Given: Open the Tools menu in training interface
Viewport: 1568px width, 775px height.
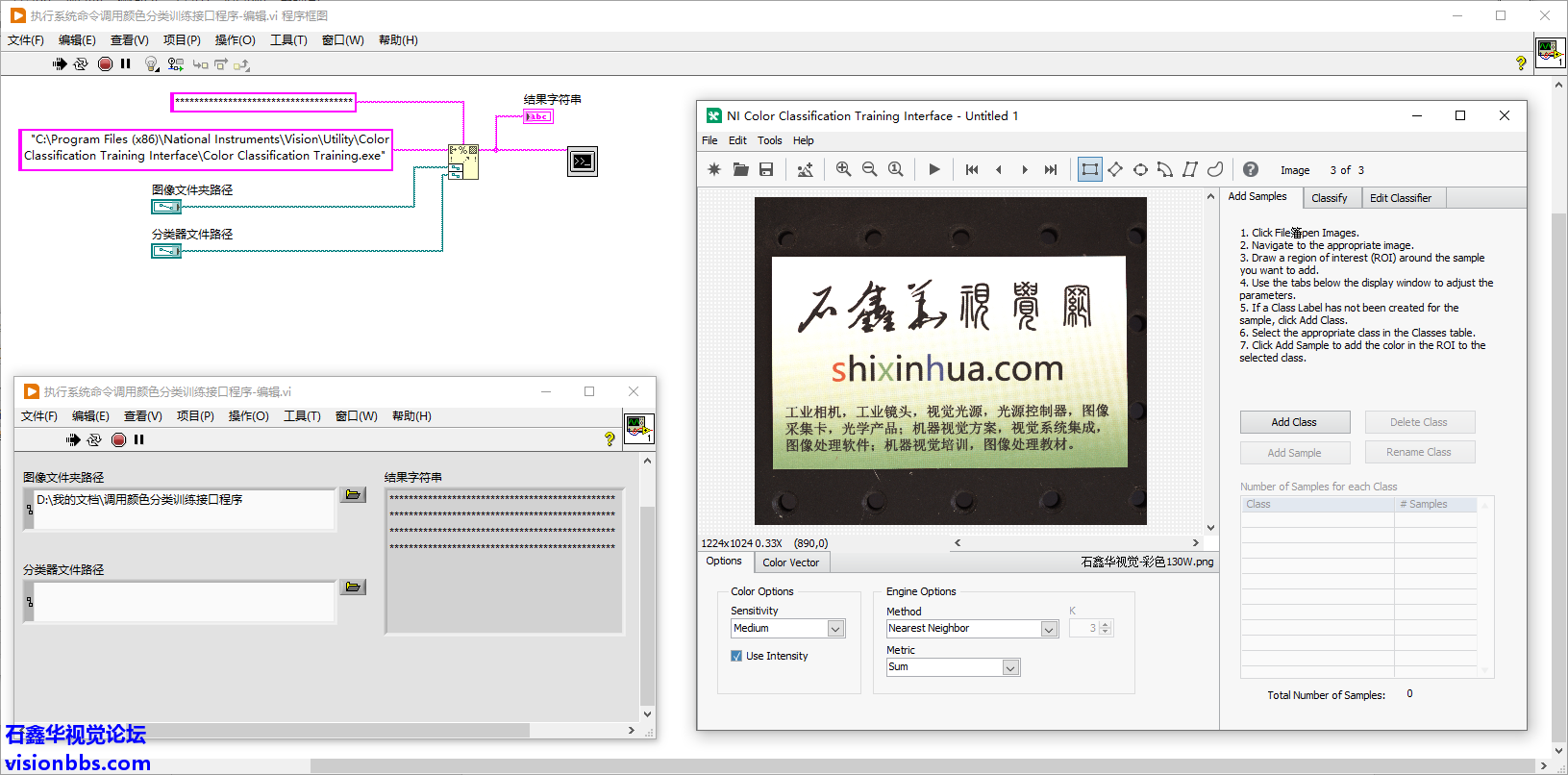Looking at the screenshot, I should click(x=769, y=140).
